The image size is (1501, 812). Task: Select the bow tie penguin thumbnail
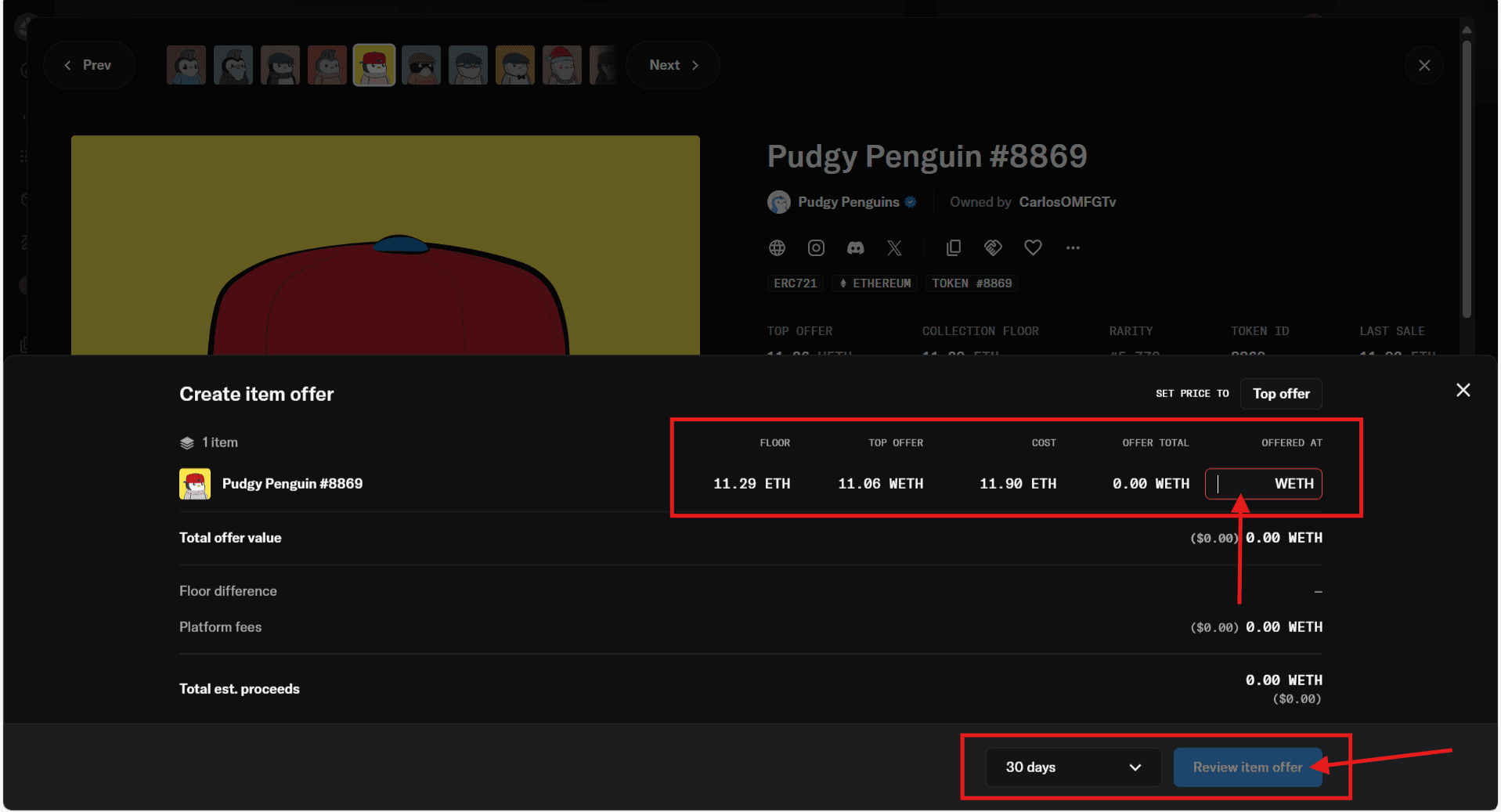click(x=515, y=65)
